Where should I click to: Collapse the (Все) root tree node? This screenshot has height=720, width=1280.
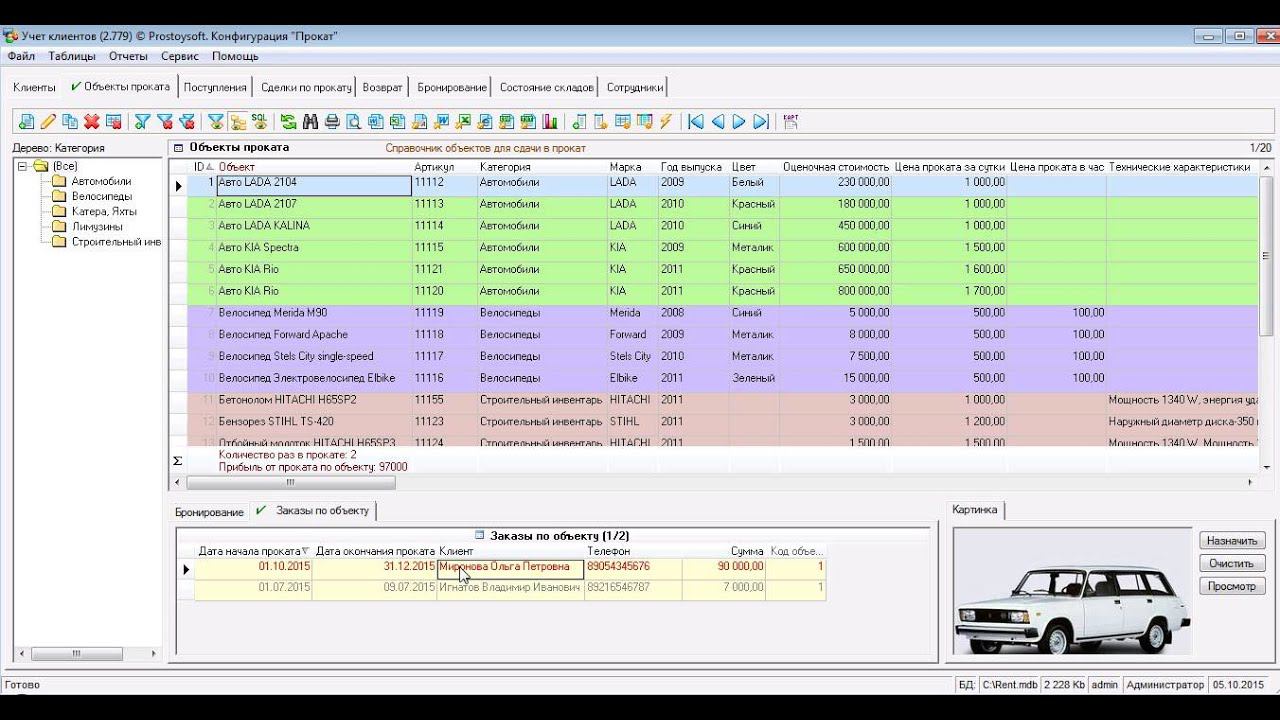pyautogui.click(x=23, y=166)
